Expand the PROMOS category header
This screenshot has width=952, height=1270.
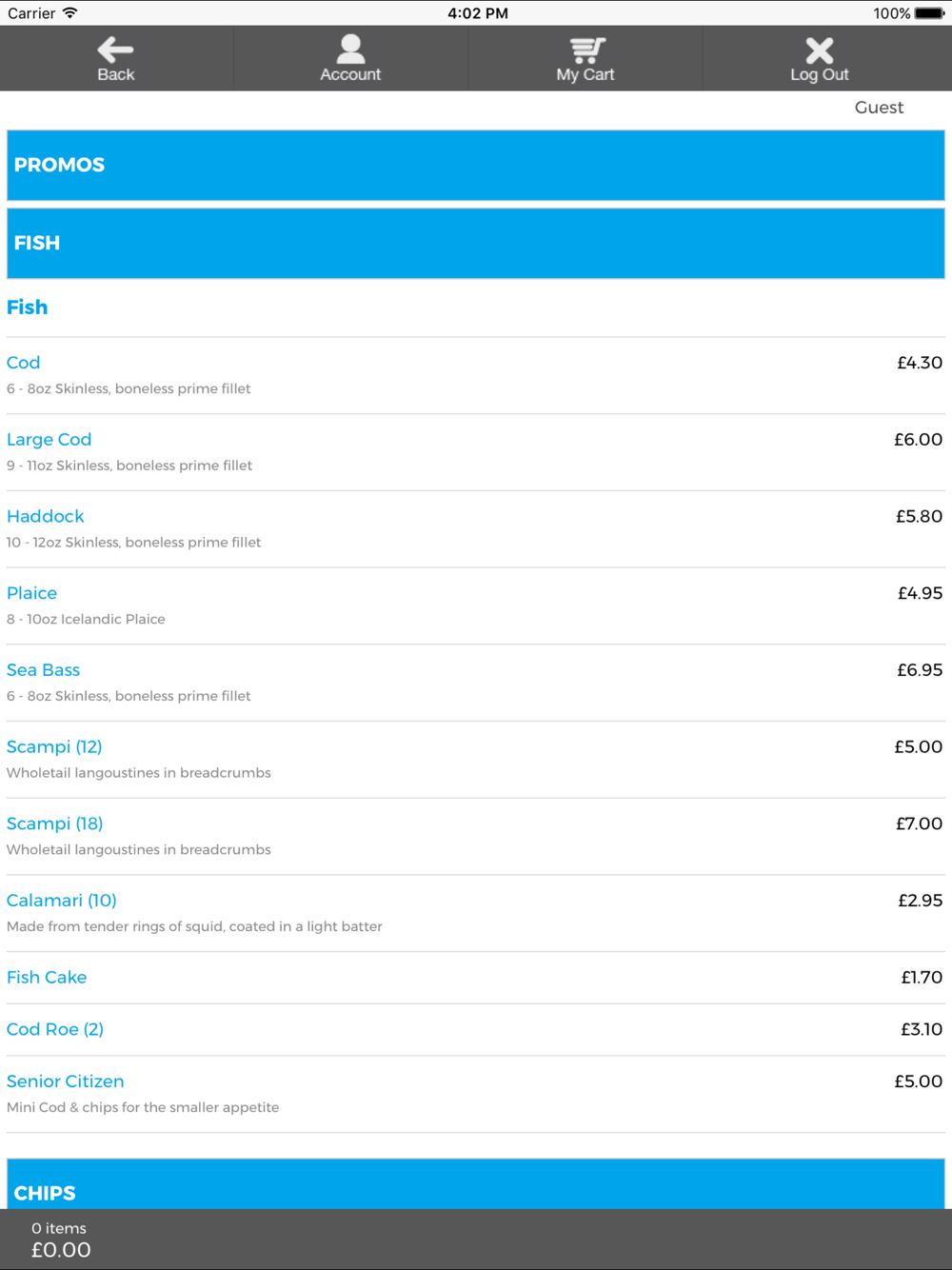click(x=476, y=166)
